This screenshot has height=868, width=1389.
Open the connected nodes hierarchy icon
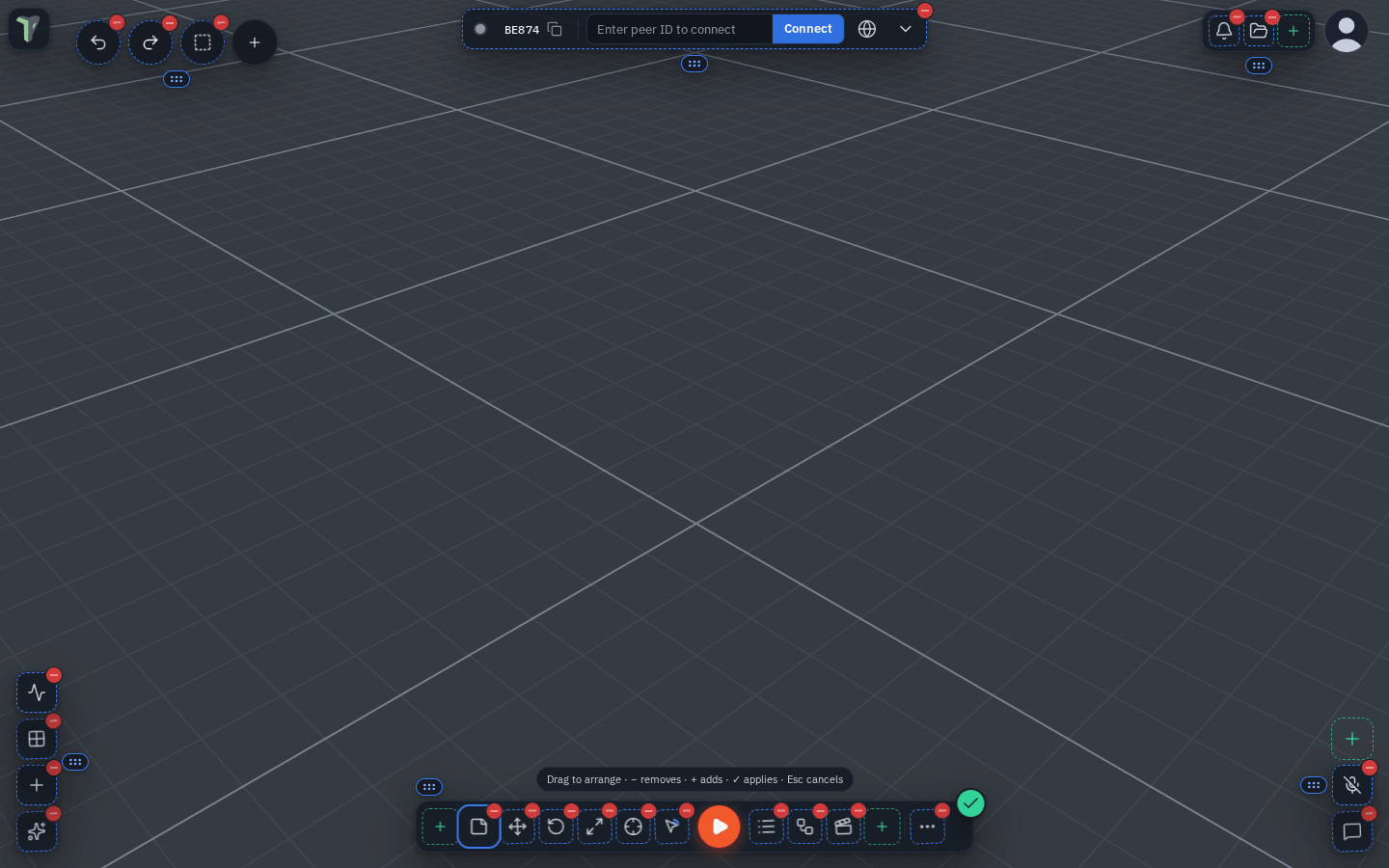click(x=804, y=827)
